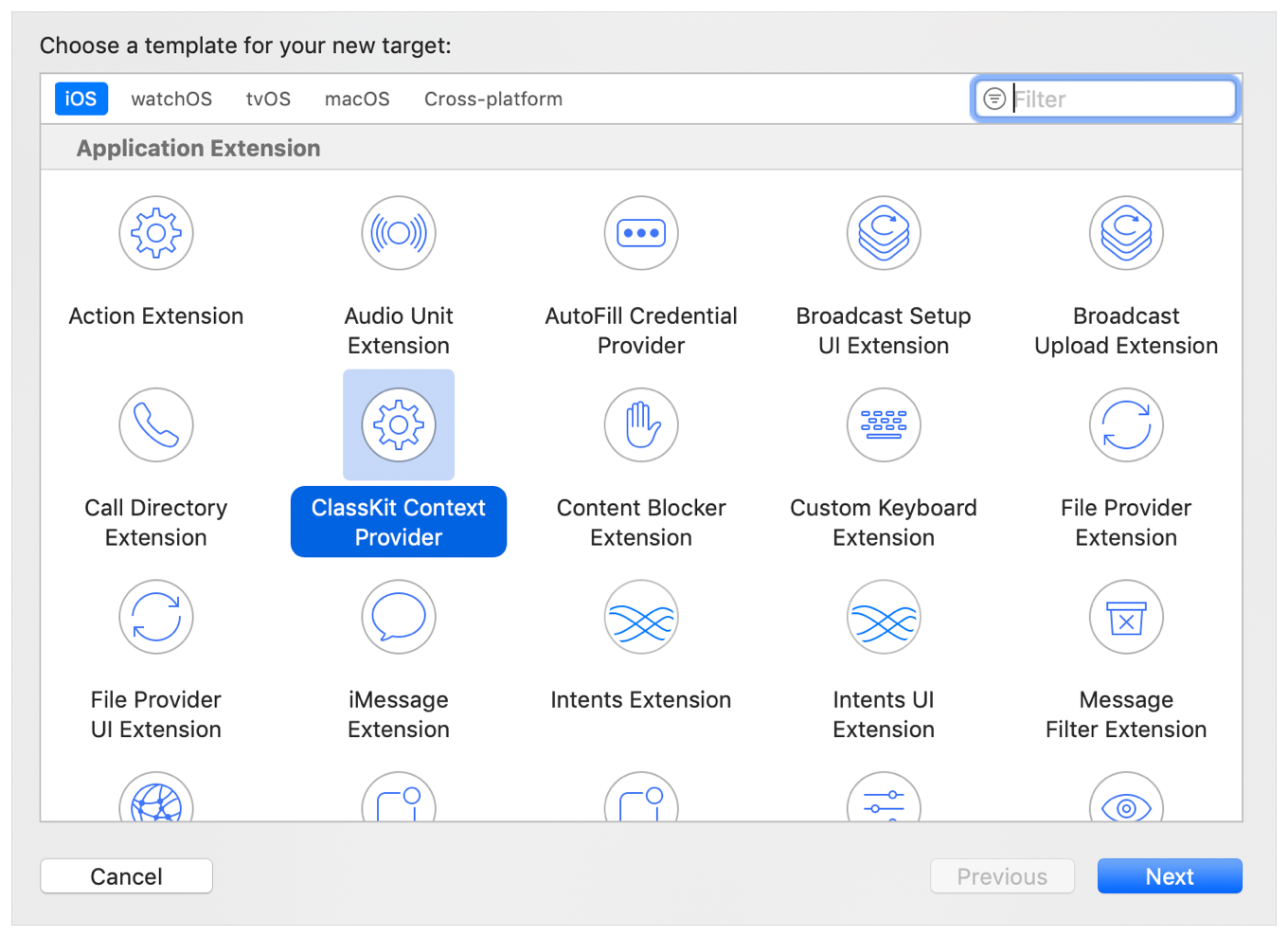Pick the Content Blocker Extension hand icon
Screen dimensions: 1288x937
[641, 424]
